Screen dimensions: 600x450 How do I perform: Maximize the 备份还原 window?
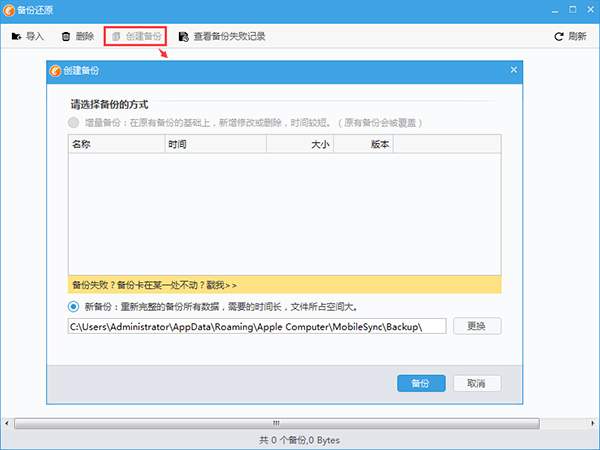(572, 10)
